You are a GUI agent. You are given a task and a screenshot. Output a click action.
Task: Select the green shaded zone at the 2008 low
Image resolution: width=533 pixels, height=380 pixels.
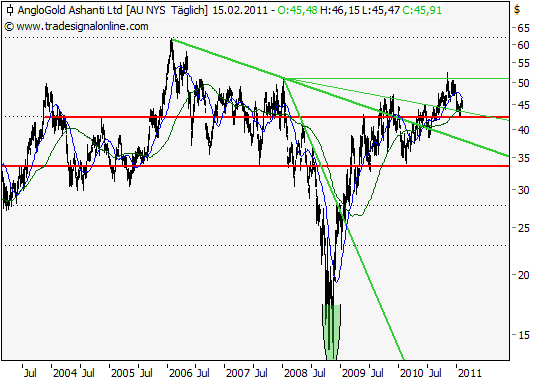[x=331, y=332]
